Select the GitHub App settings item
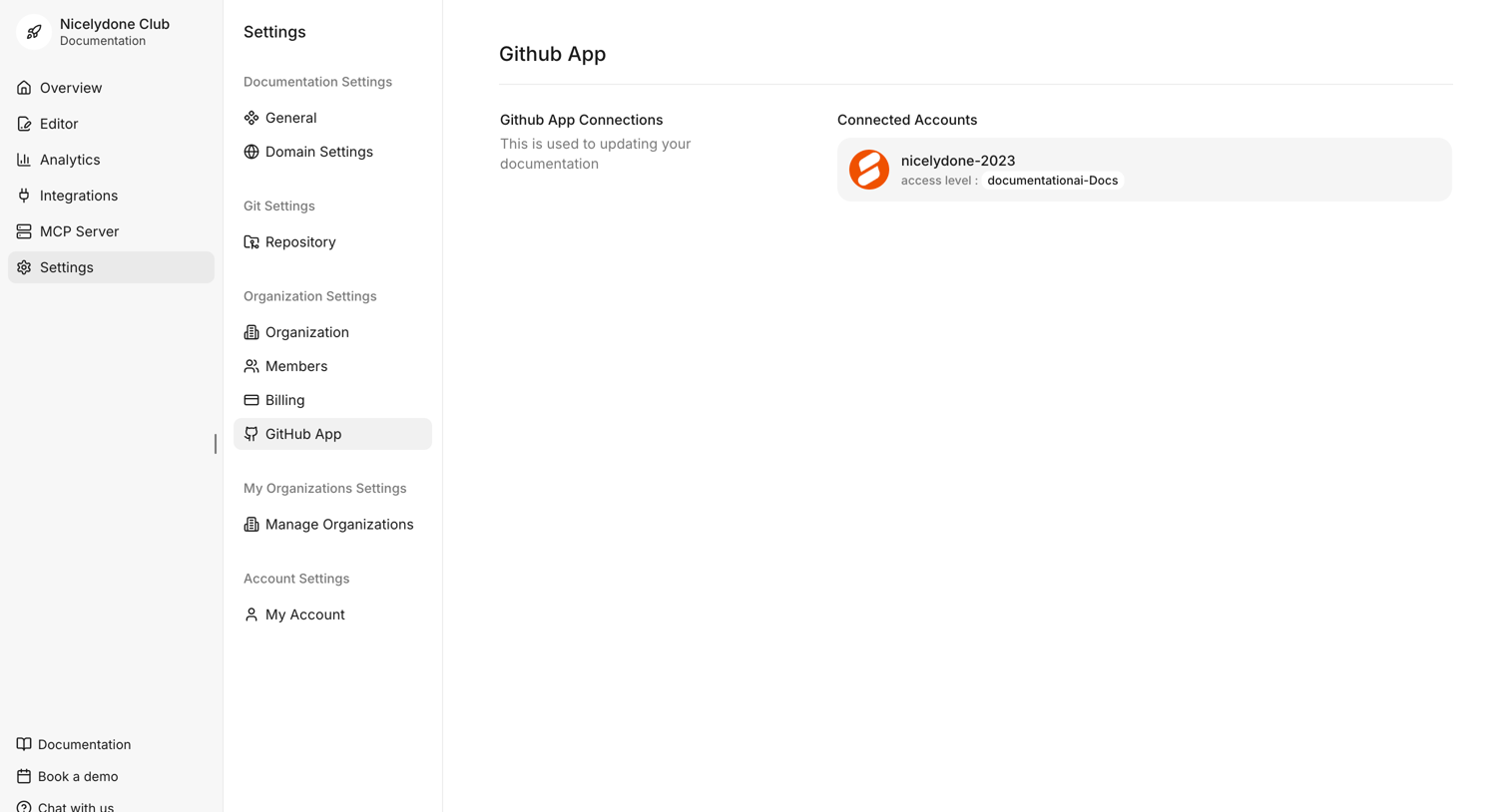 332,434
